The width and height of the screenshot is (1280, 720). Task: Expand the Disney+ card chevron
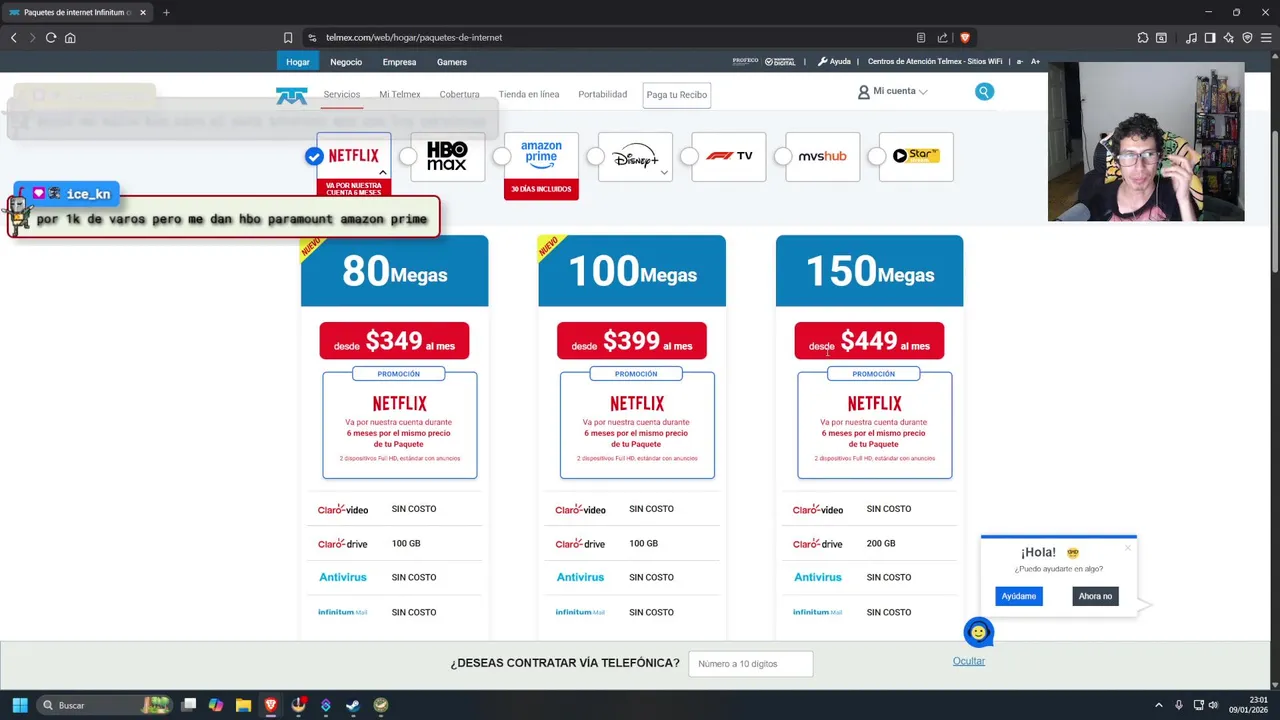[x=664, y=172]
